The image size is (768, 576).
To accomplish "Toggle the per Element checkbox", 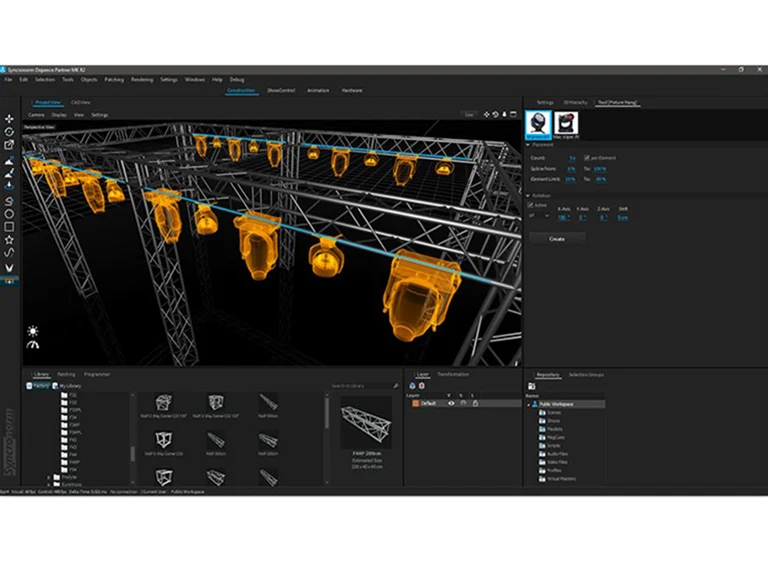I will (x=587, y=158).
